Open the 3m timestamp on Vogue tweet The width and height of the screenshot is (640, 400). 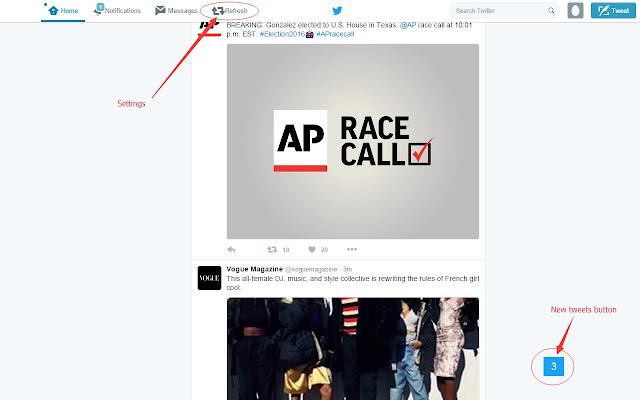(347, 269)
